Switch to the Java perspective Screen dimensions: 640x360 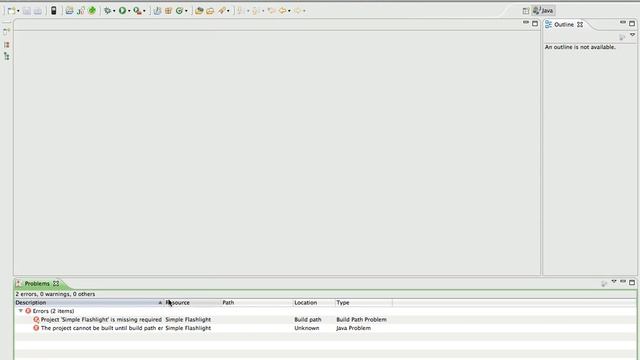pyautogui.click(x=543, y=11)
